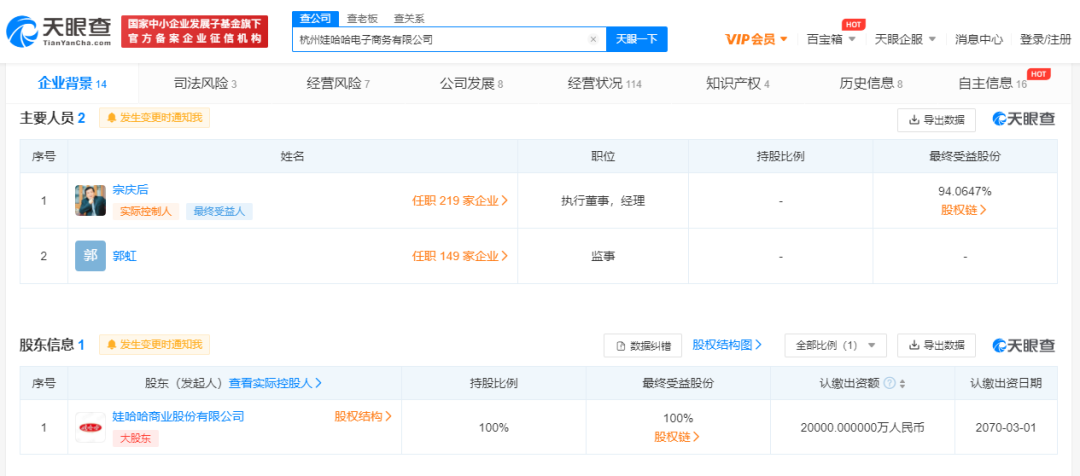This screenshot has width=1080, height=476.
Task: Click the company name search input field
Action: (440, 39)
